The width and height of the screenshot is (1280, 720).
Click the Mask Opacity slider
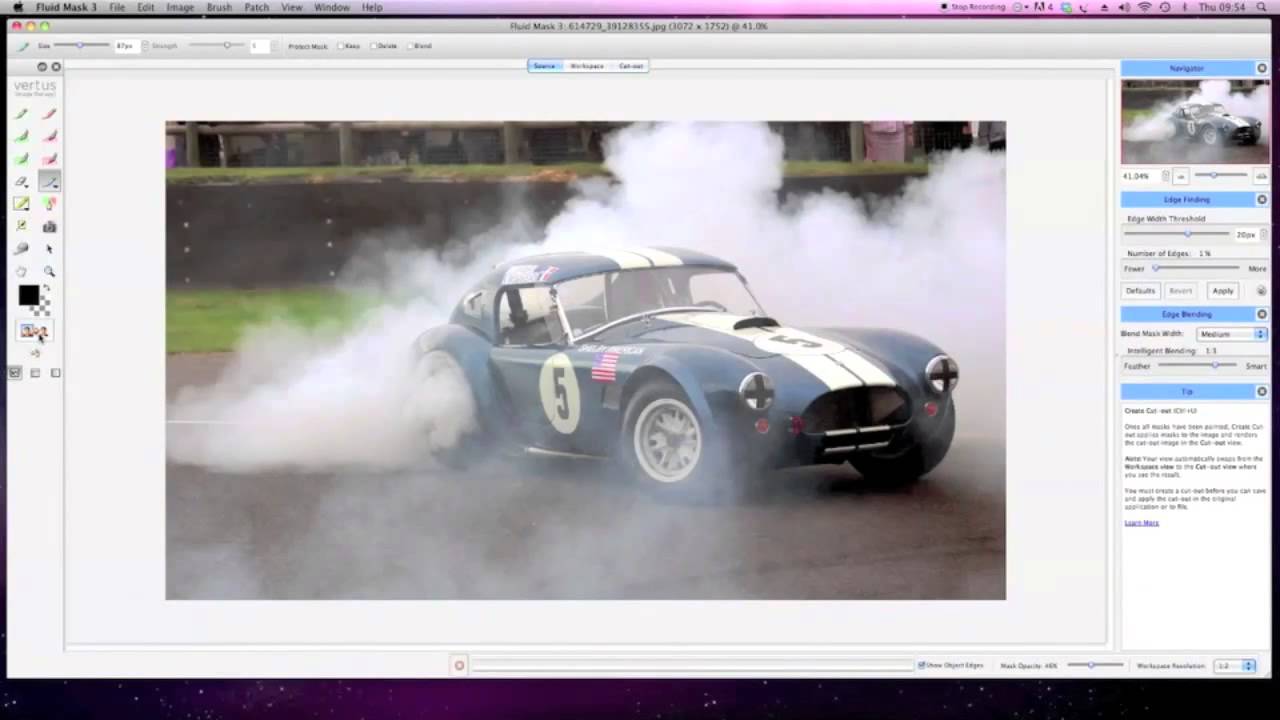1095,665
